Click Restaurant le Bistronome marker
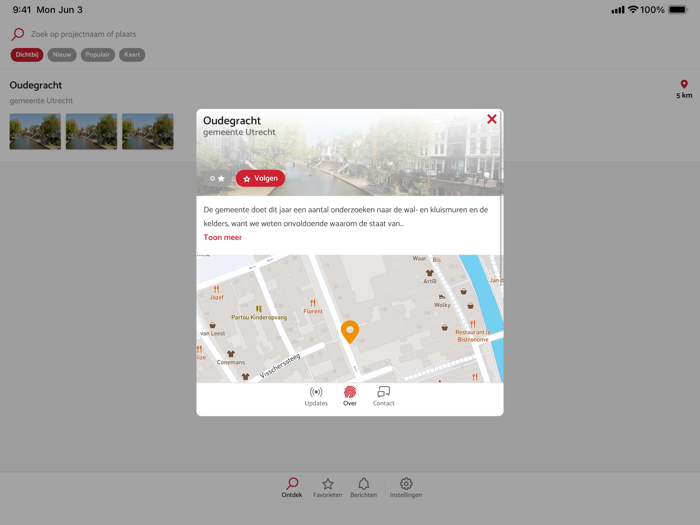The image size is (700, 525). tap(473, 332)
